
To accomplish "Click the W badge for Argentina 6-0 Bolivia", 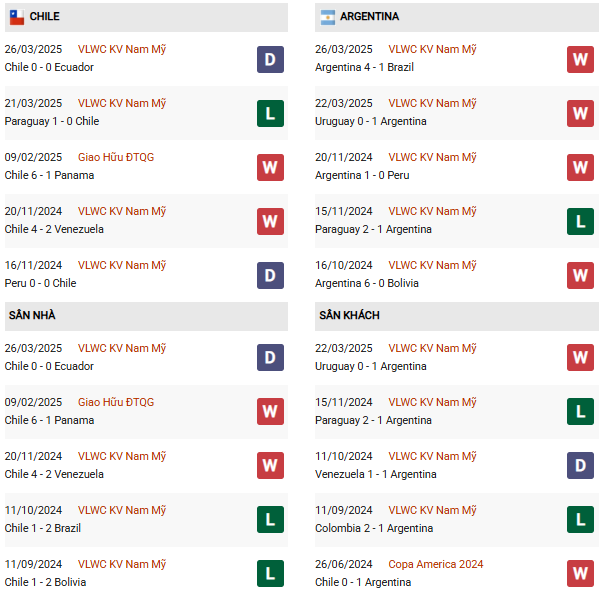I will point(581,275).
